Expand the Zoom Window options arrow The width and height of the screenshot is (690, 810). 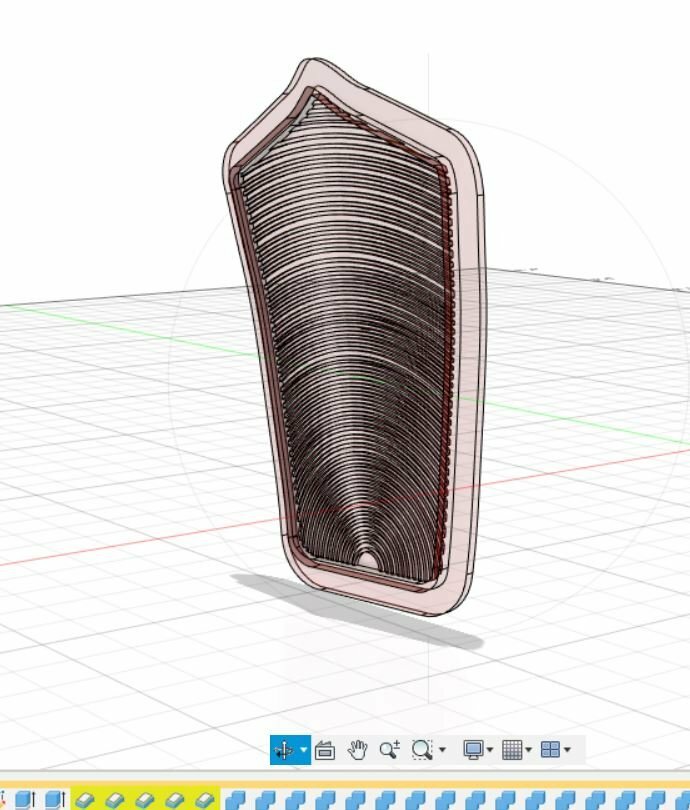[x=441, y=750]
